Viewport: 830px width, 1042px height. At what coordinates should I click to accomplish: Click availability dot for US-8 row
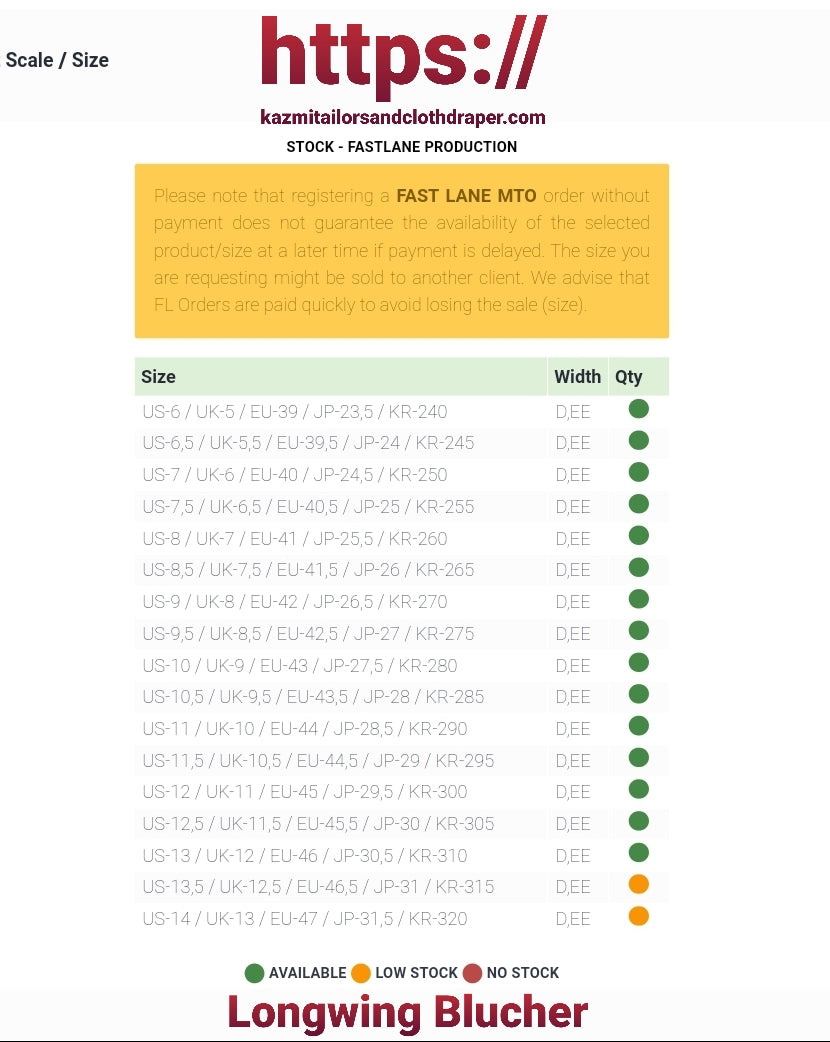[638, 536]
